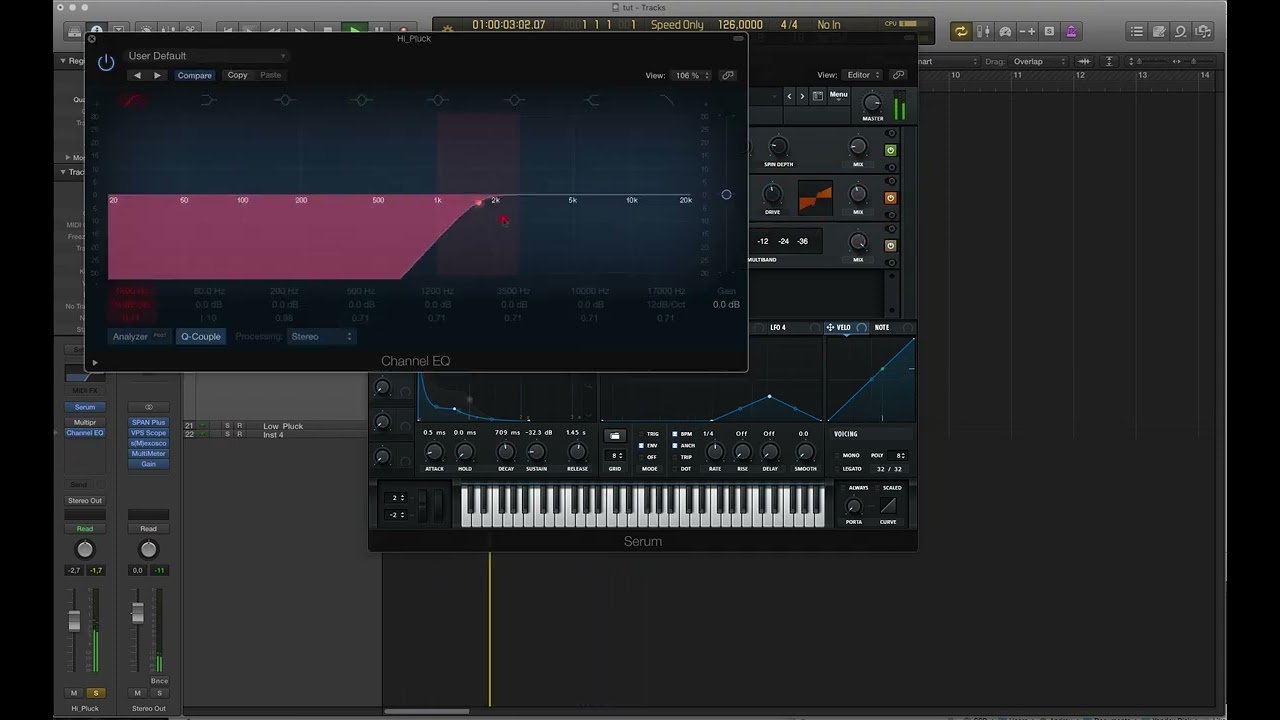
Task: Toggle the Cycle mode button
Action: click(961, 31)
